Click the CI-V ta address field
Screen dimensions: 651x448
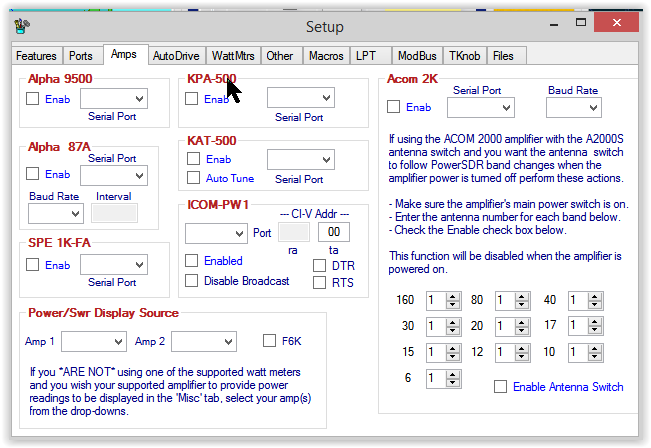pyautogui.click(x=334, y=232)
